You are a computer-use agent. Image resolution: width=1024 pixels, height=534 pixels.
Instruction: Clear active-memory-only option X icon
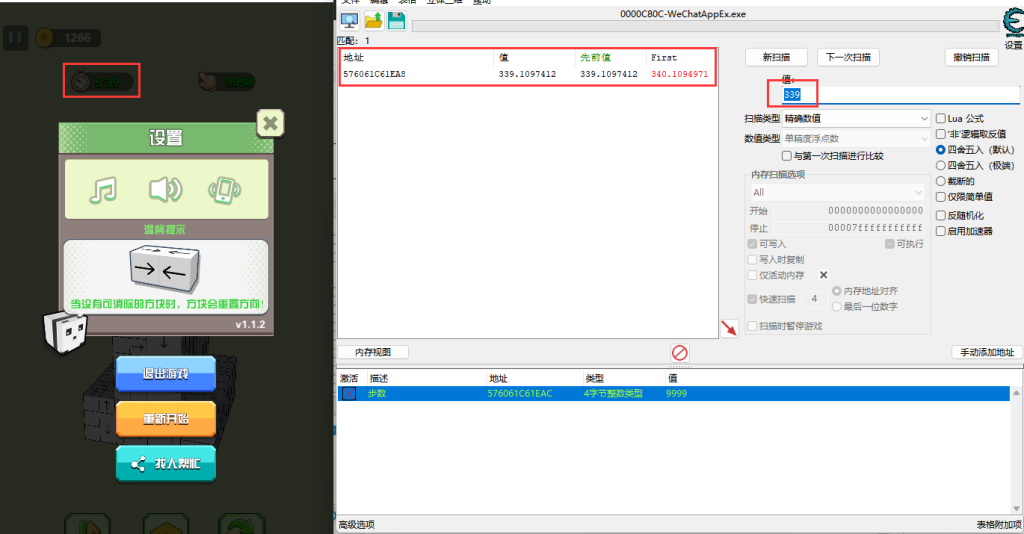[824, 275]
